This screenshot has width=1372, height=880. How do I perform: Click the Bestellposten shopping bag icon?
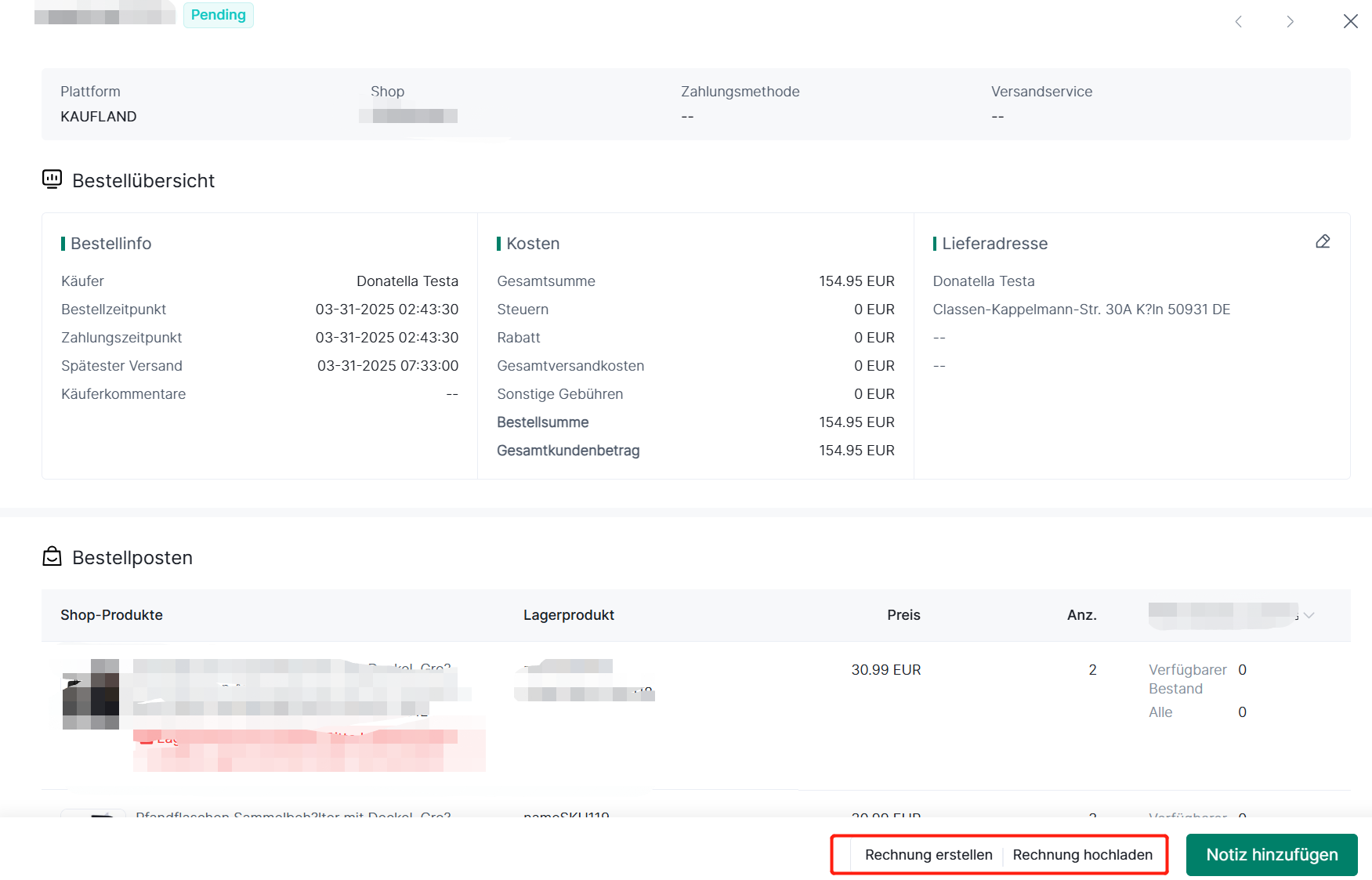click(x=52, y=556)
